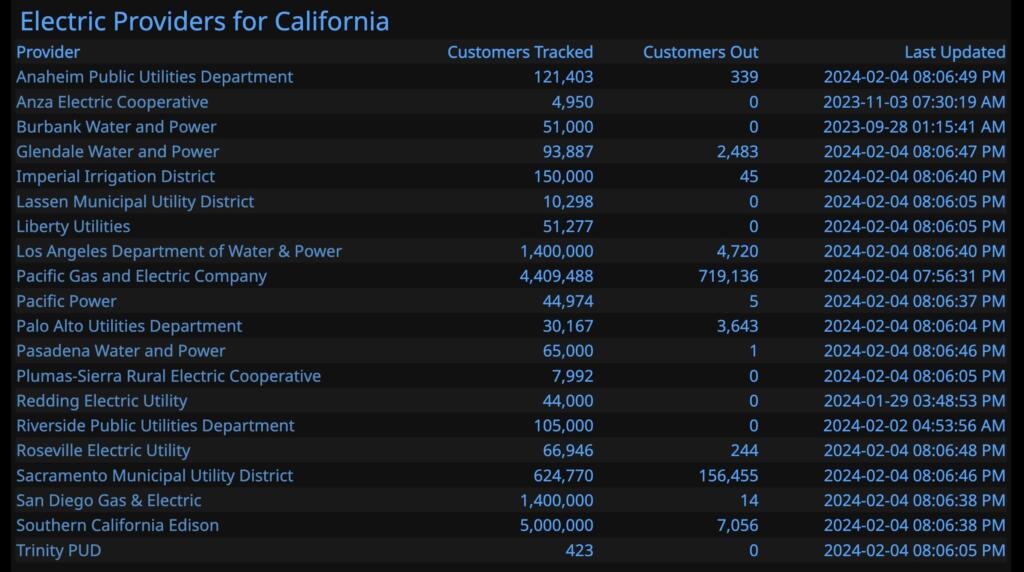
Task: Open Southern California Edison provider page
Action: coord(117,525)
